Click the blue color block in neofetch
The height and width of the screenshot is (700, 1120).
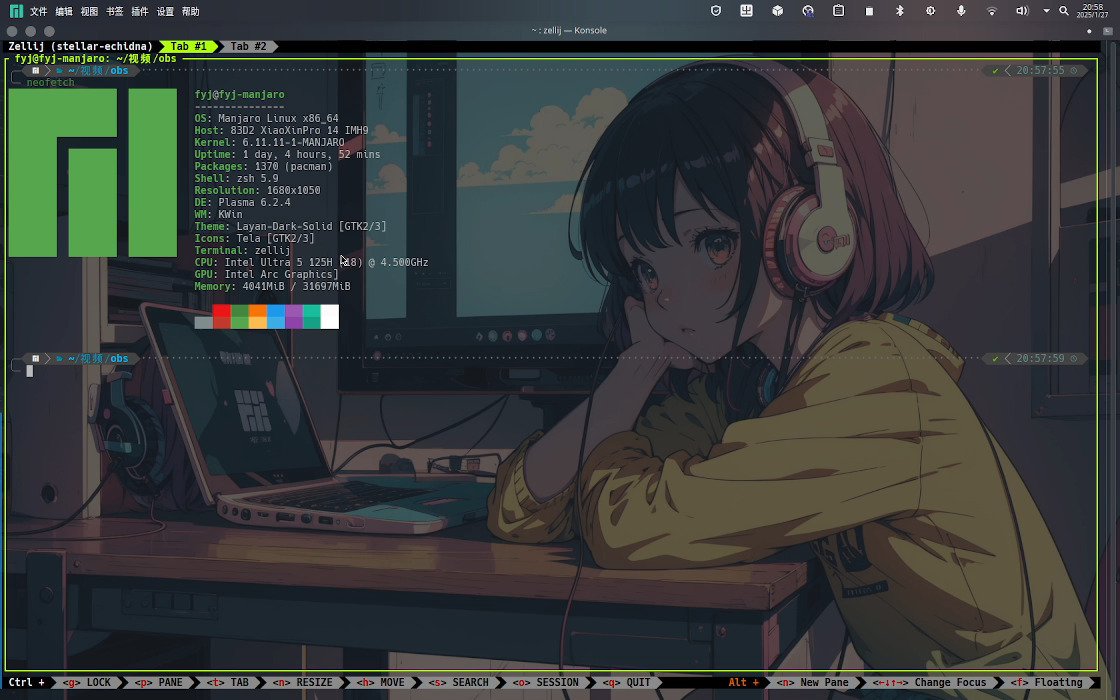(x=276, y=316)
